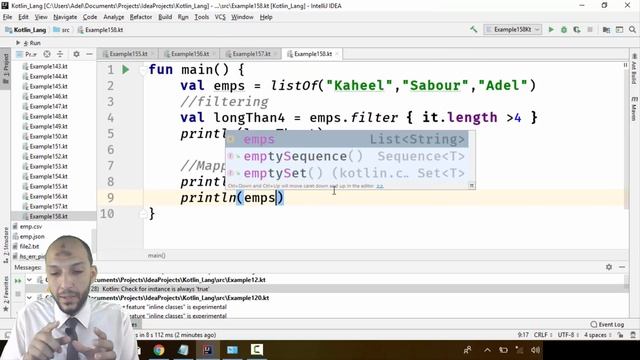
Task: Open the Code menu
Action: point(90,17)
